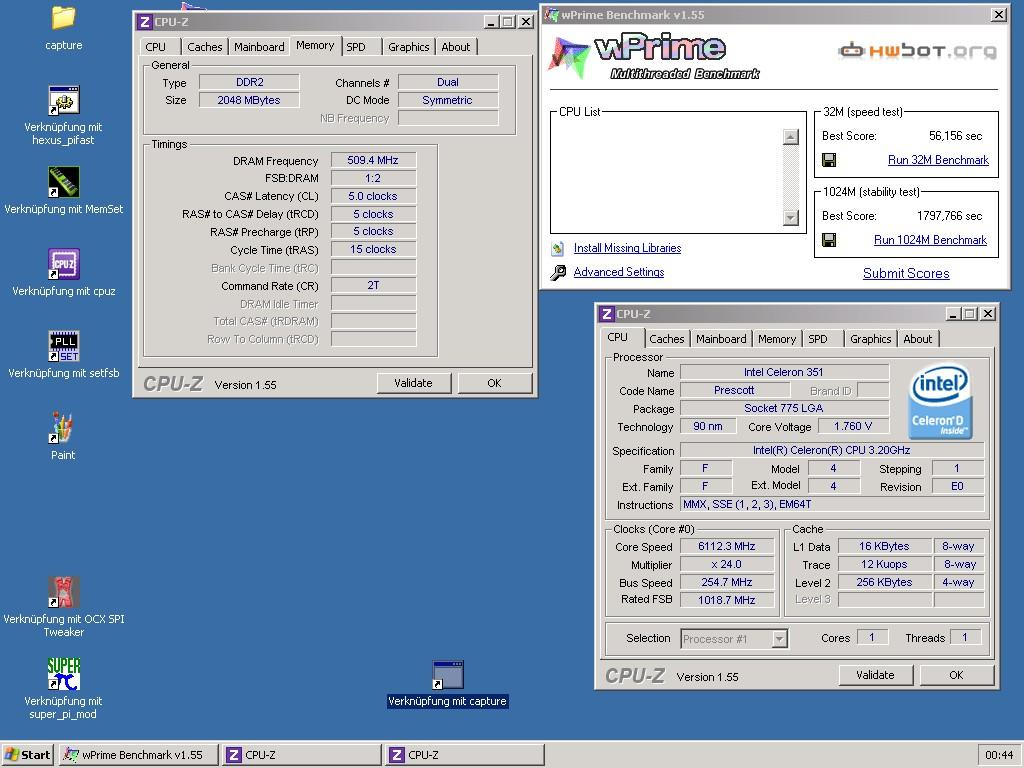Click the wPrime window title bar icon
The height and width of the screenshot is (768, 1024).
(x=552, y=14)
